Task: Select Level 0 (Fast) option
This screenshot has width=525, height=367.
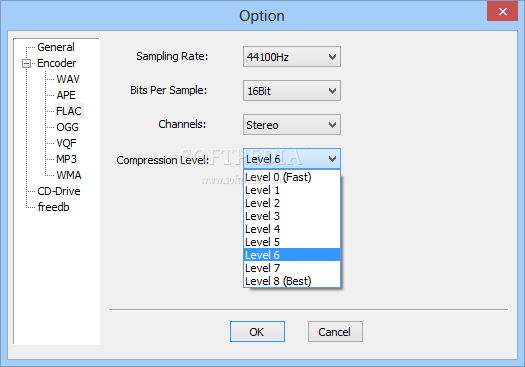Action: [x=292, y=177]
